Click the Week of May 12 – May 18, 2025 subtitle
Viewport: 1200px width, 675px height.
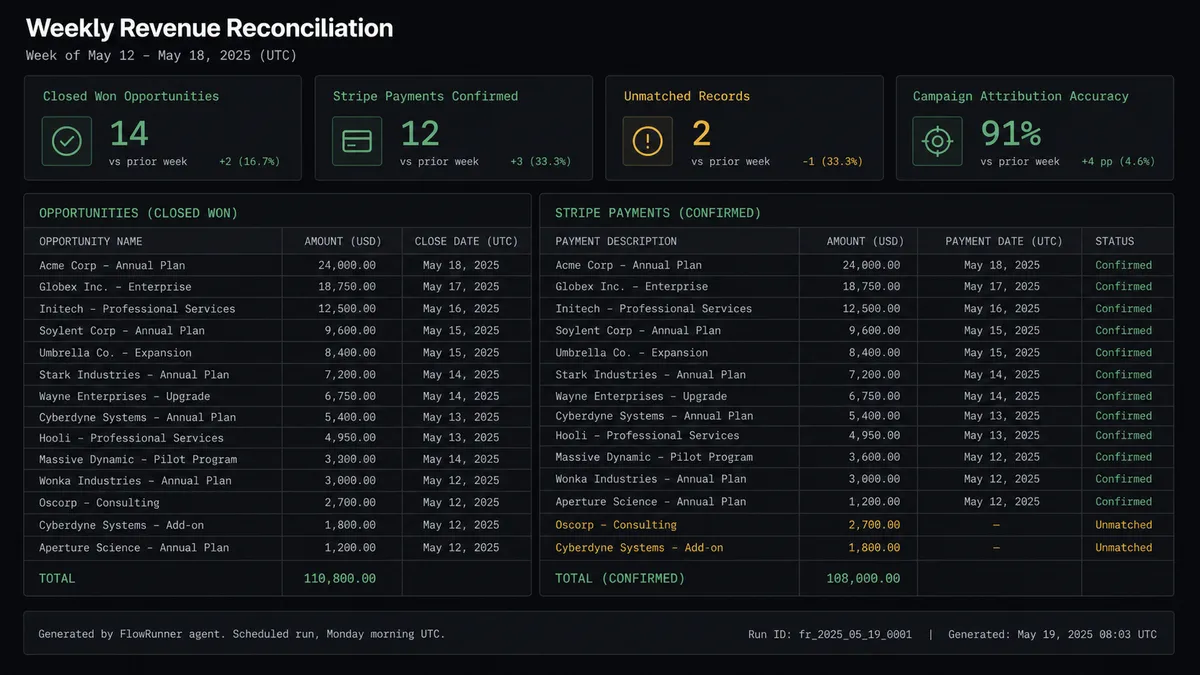pyautogui.click(x=161, y=56)
